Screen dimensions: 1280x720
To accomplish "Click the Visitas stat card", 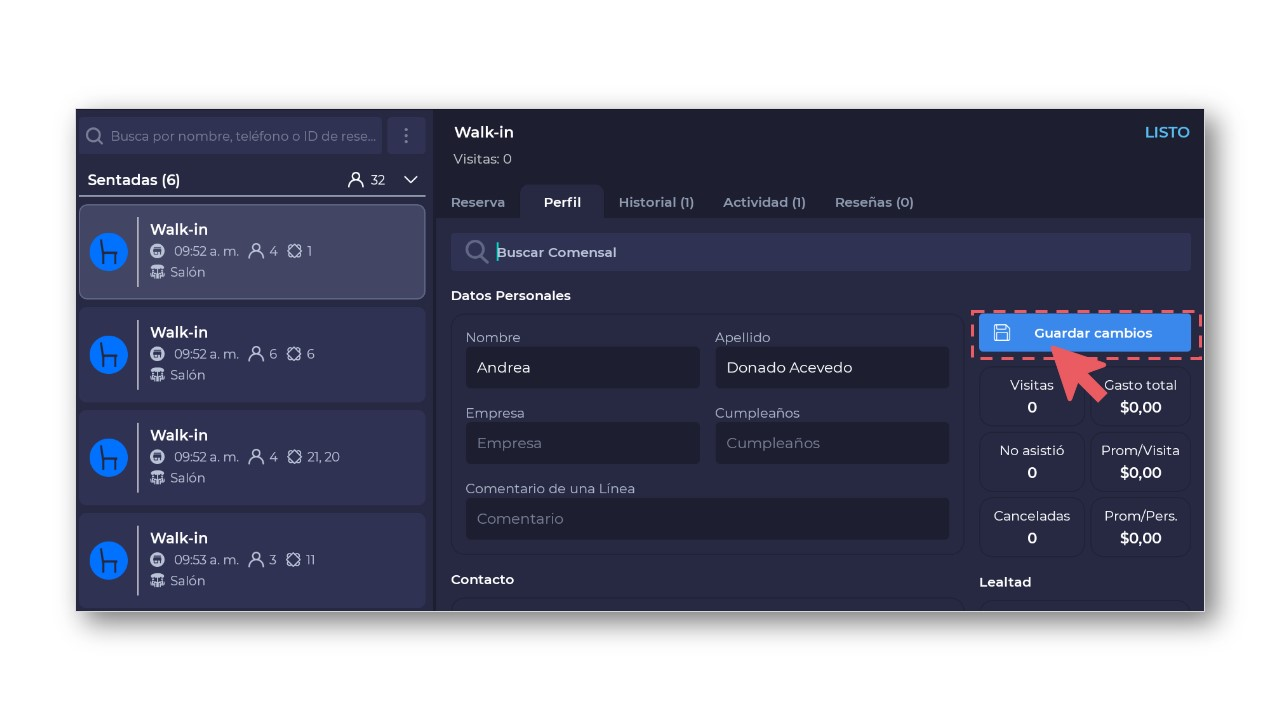I will (1032, 396).
